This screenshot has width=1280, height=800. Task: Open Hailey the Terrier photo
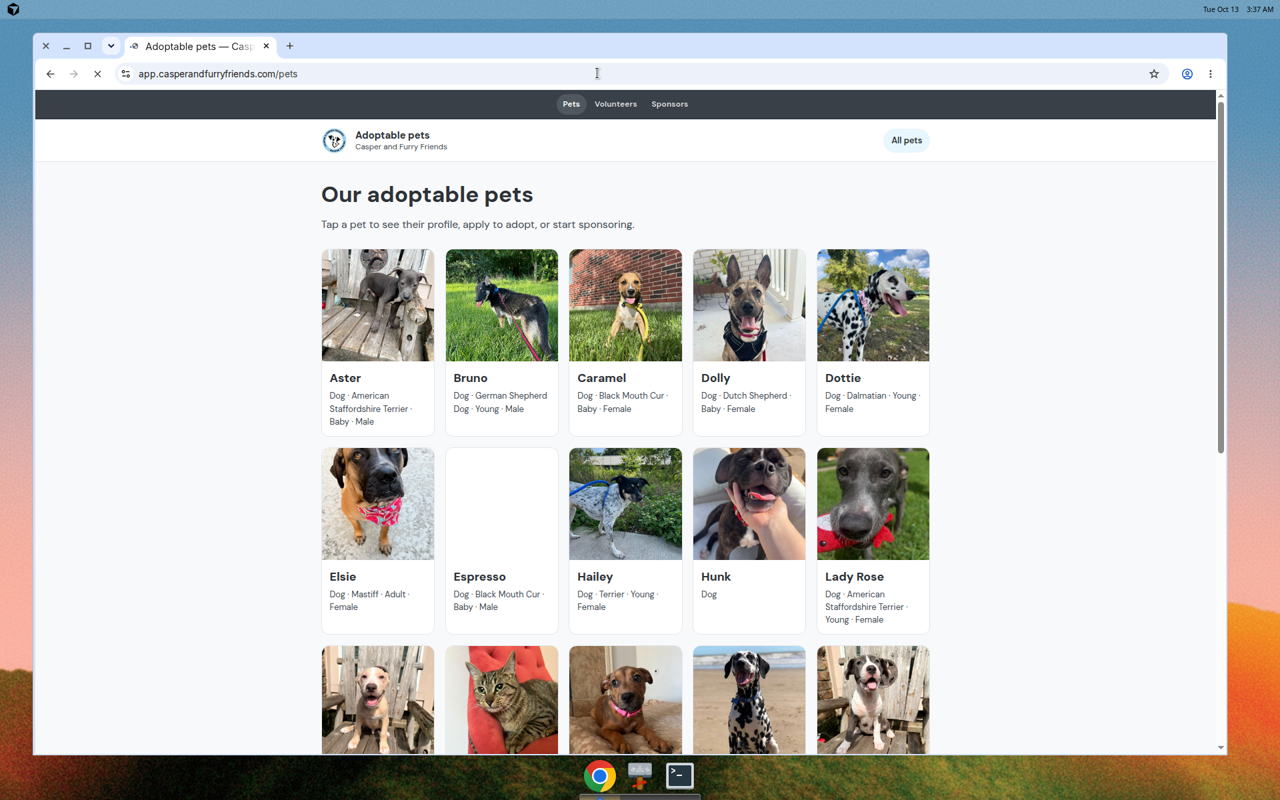click(x=626, y=504)
